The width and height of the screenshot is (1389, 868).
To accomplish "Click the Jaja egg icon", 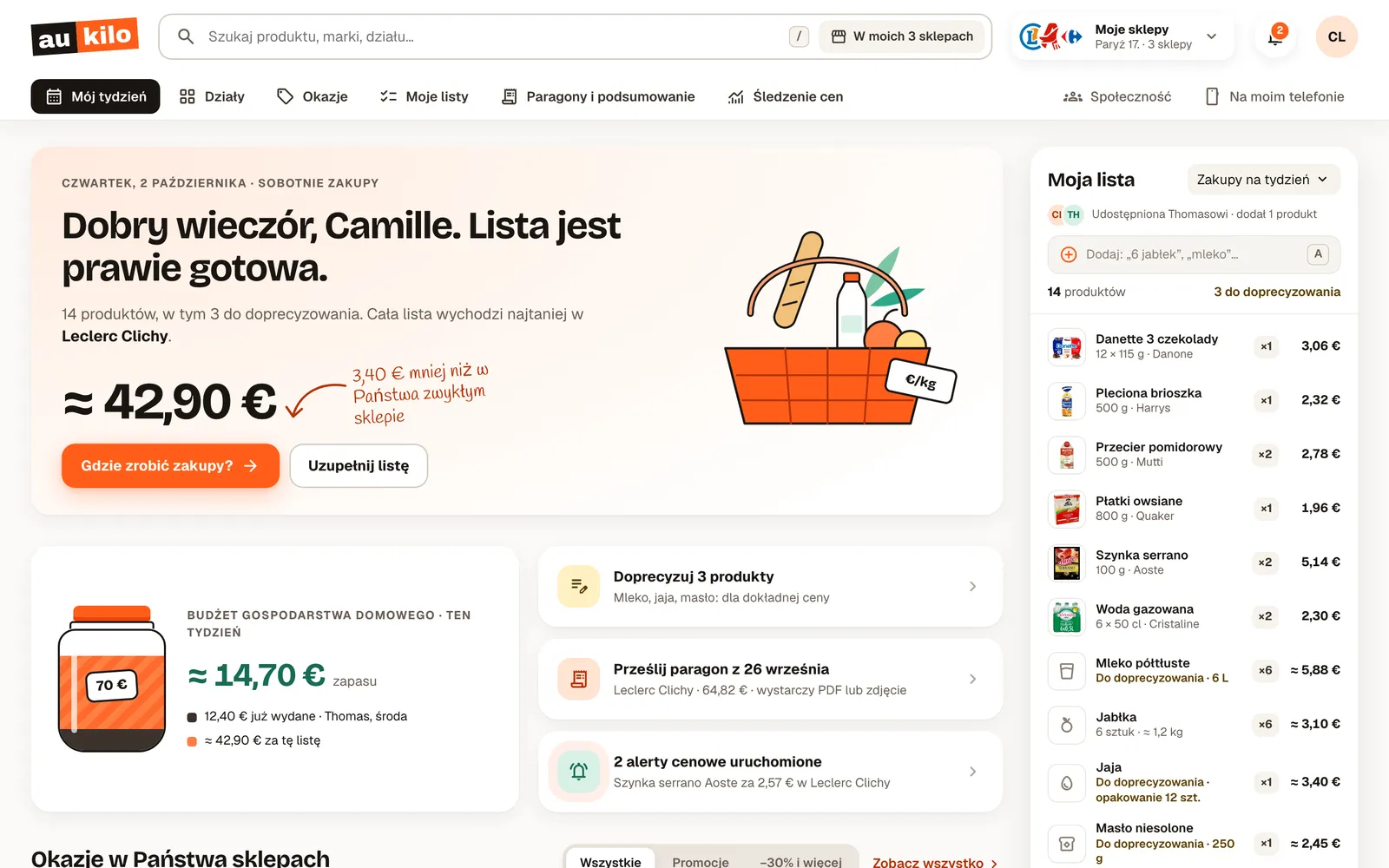I will click(1067, 782).
